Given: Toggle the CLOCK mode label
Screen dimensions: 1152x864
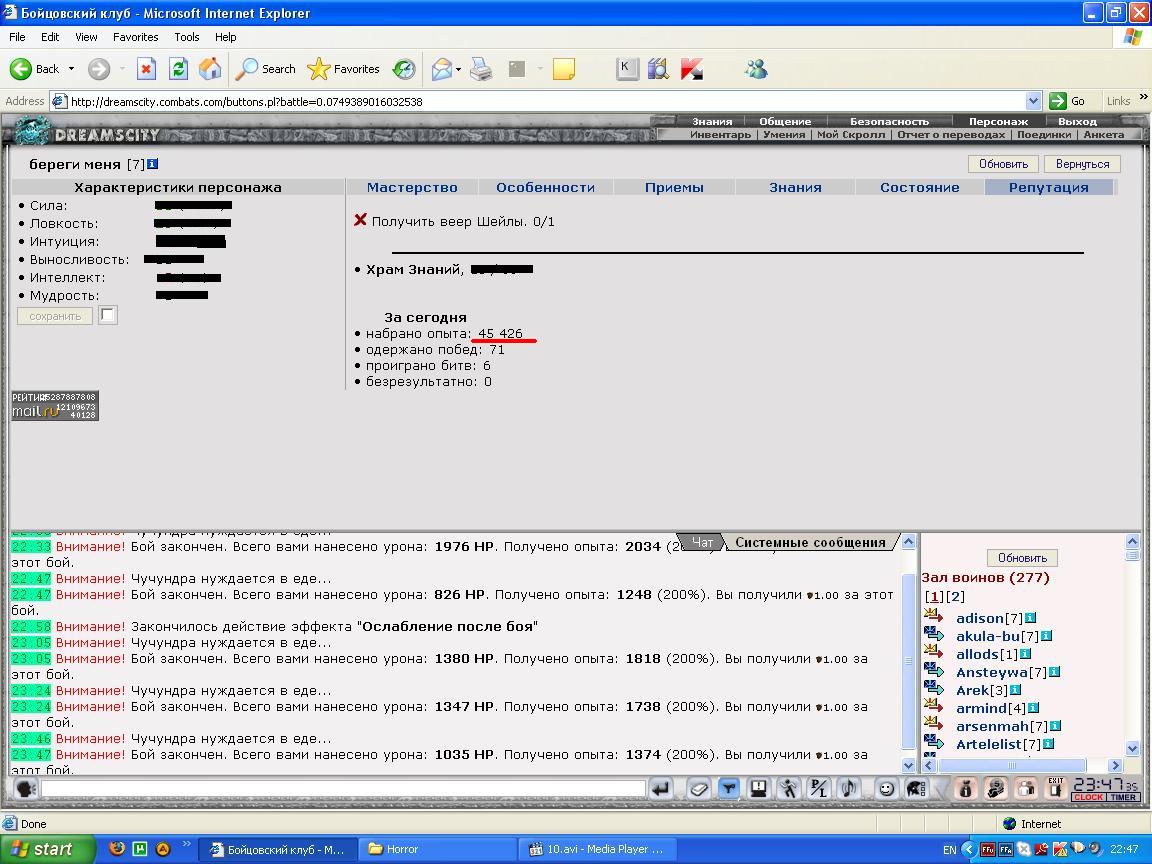Looking at the screenshot, I should pos(1088,797).
